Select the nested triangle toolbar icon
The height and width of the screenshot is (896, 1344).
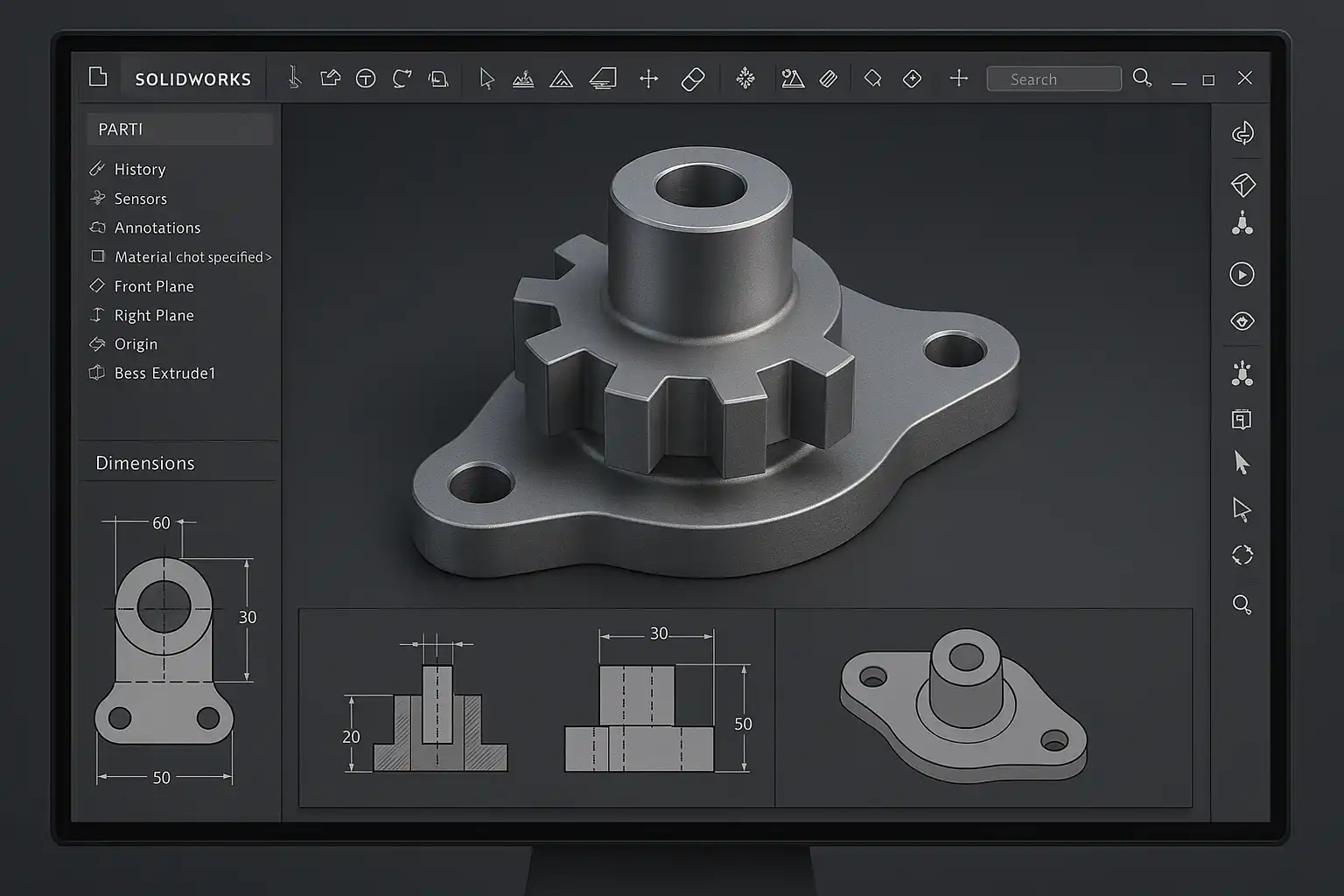[x=561, y=80]
